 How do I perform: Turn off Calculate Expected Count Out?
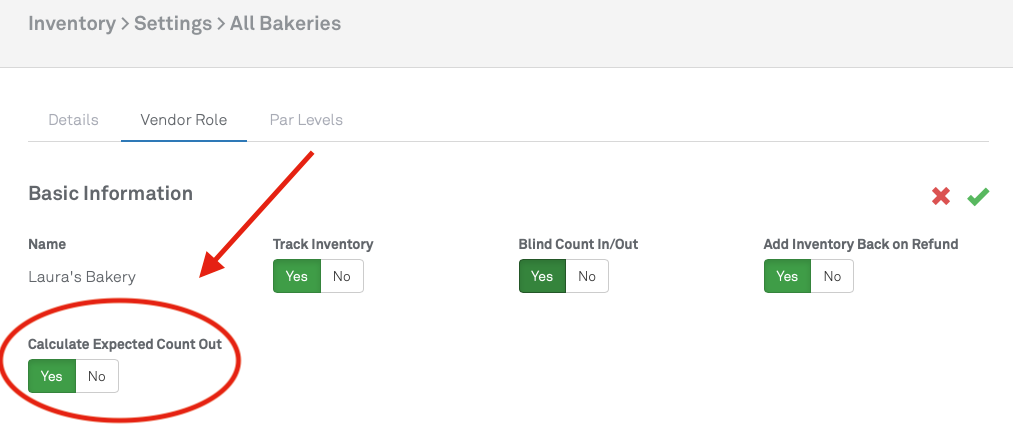coord(97,376)
